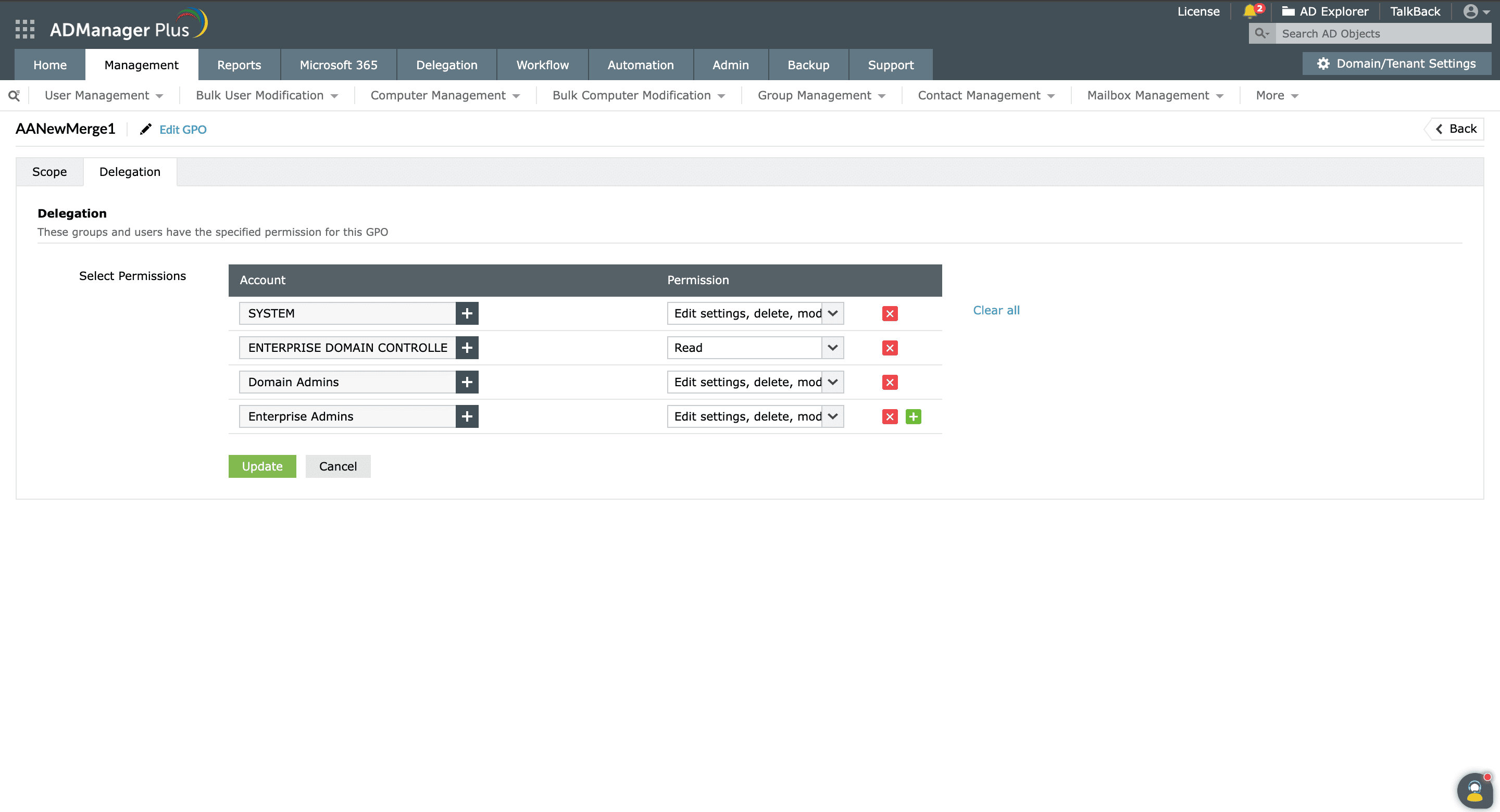Click the Search AD Objects field

click(x=1383, y=34)
